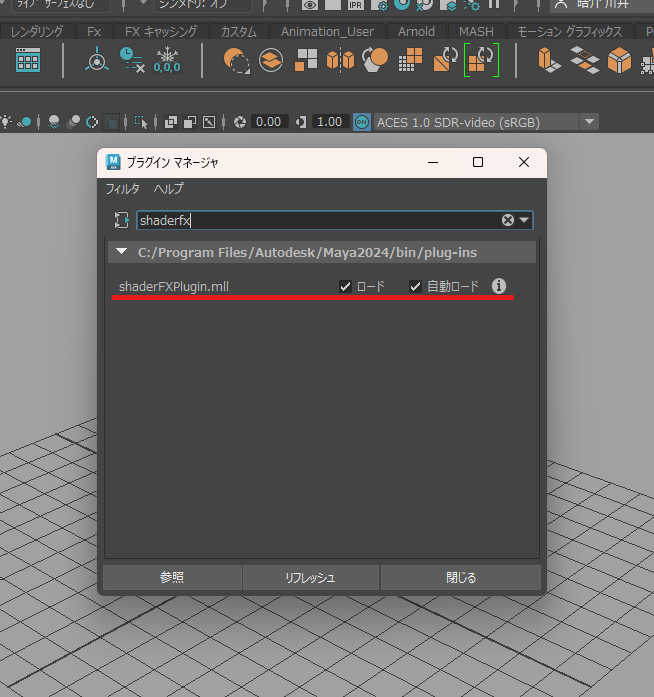The height and width of the screenshot is (697, 654).
Task: Toggle depth of field dark square icon
Action: pos(111,122)
